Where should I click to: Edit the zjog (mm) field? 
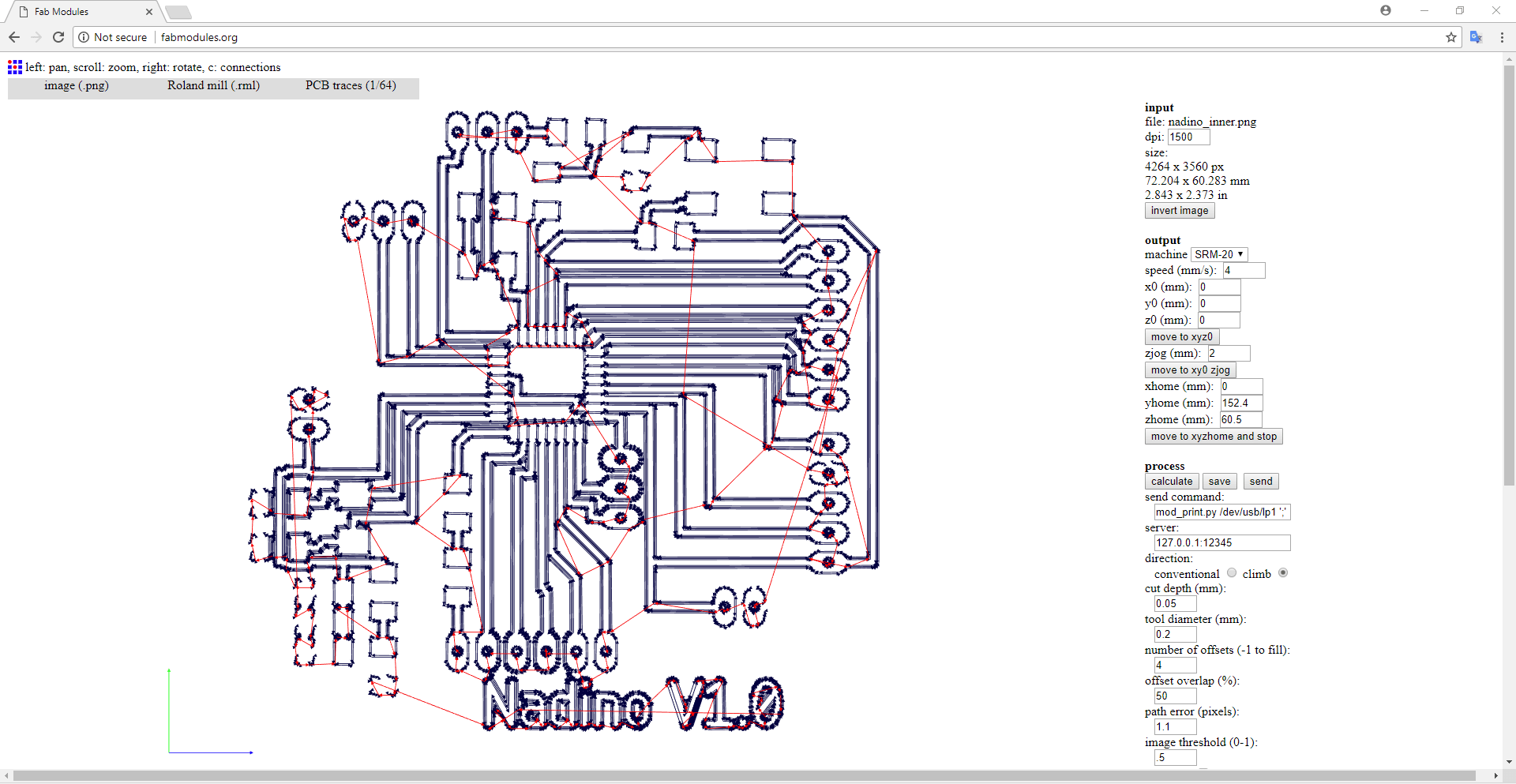(x=1229, y=354)
